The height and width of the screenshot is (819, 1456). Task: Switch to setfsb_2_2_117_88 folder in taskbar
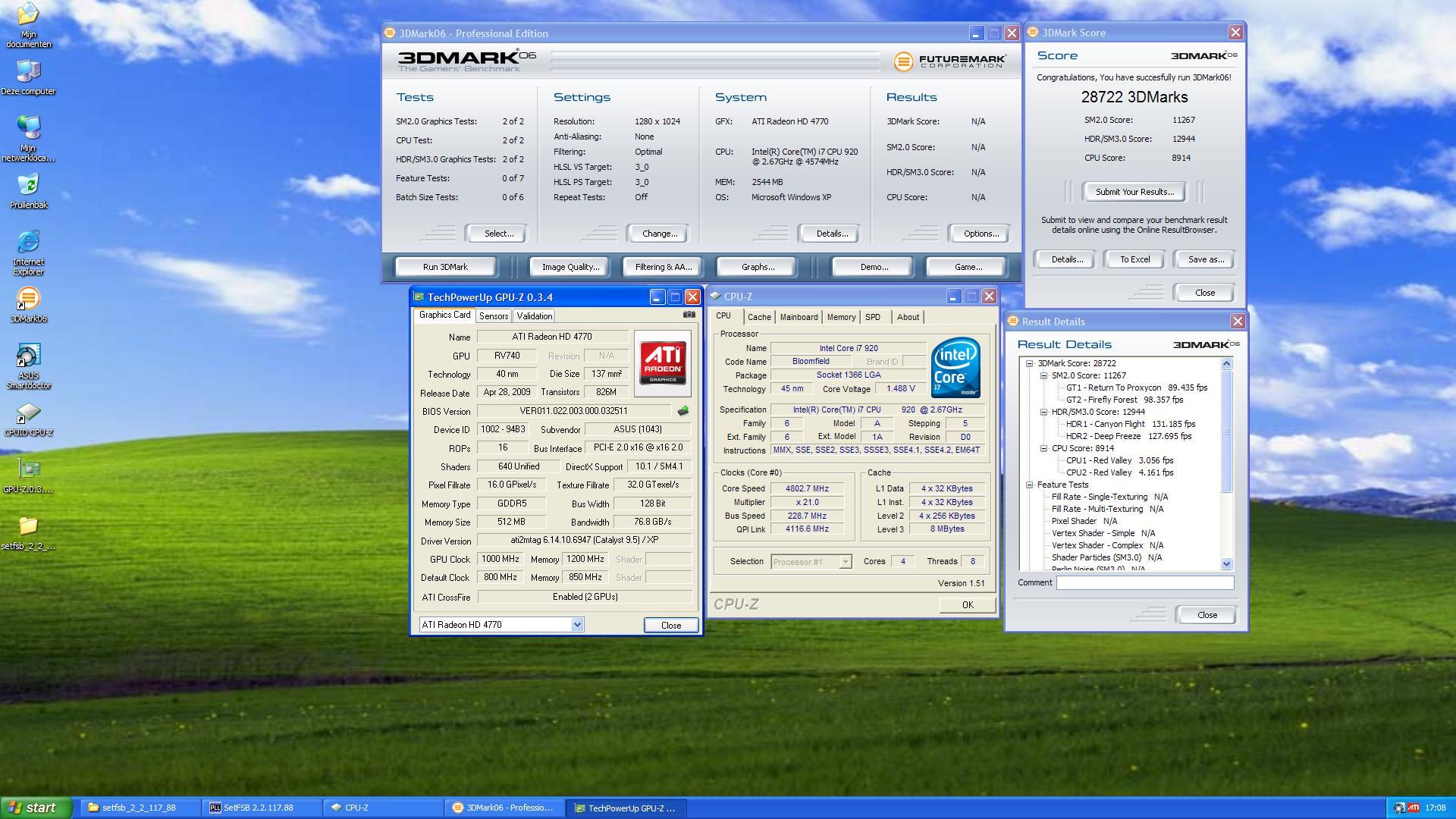pyautogui.click(x=141, y=808)
